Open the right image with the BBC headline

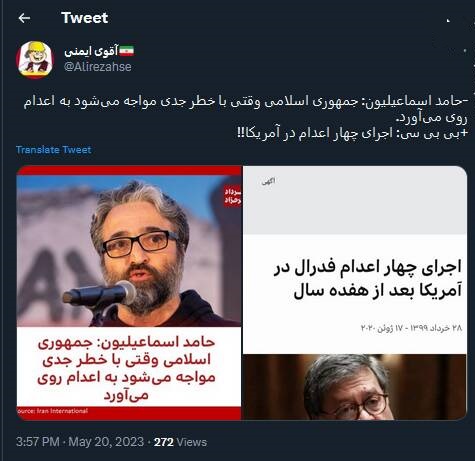click(355, 293)
